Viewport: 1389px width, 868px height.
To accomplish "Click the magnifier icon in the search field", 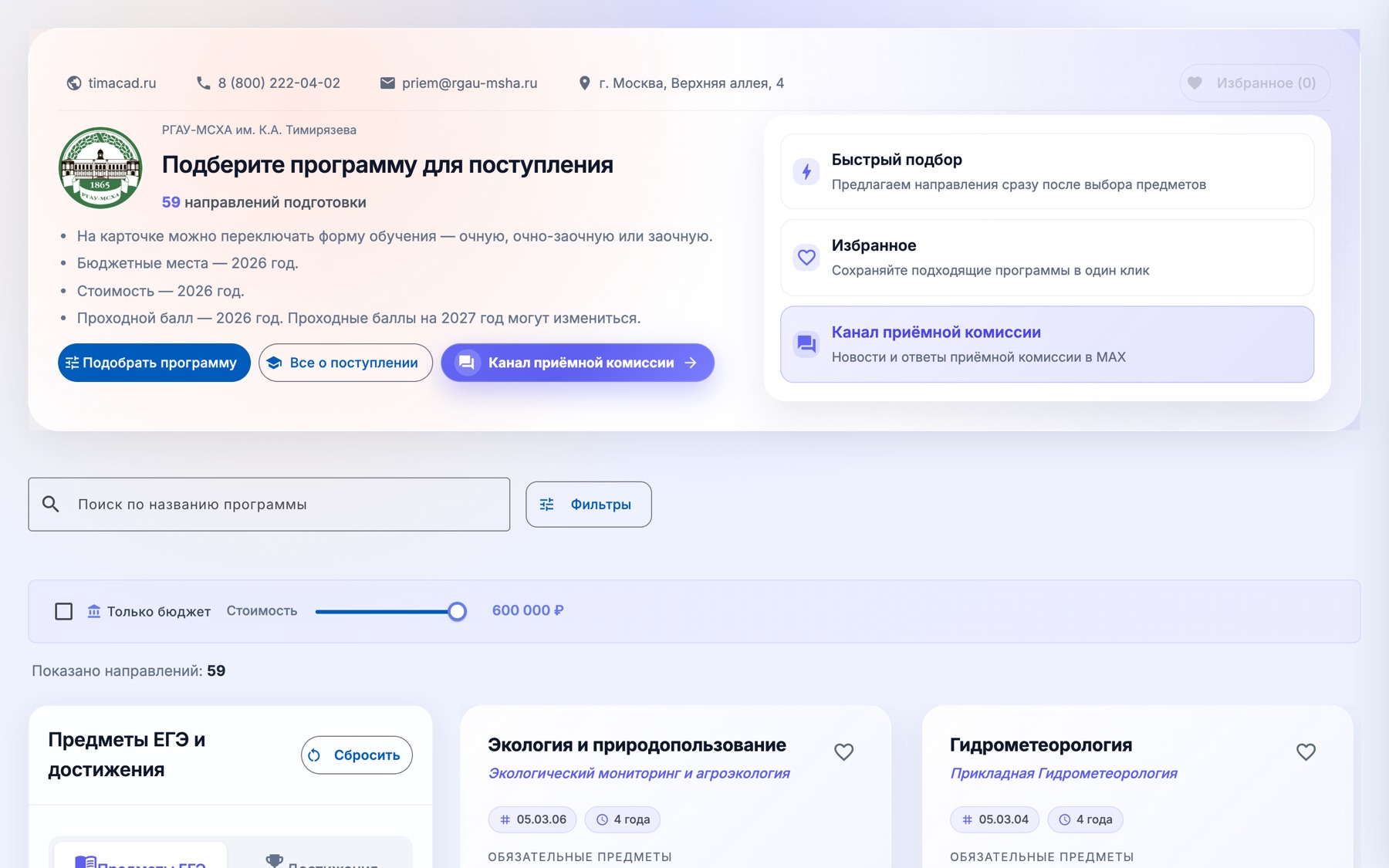I will pos(51,504).
